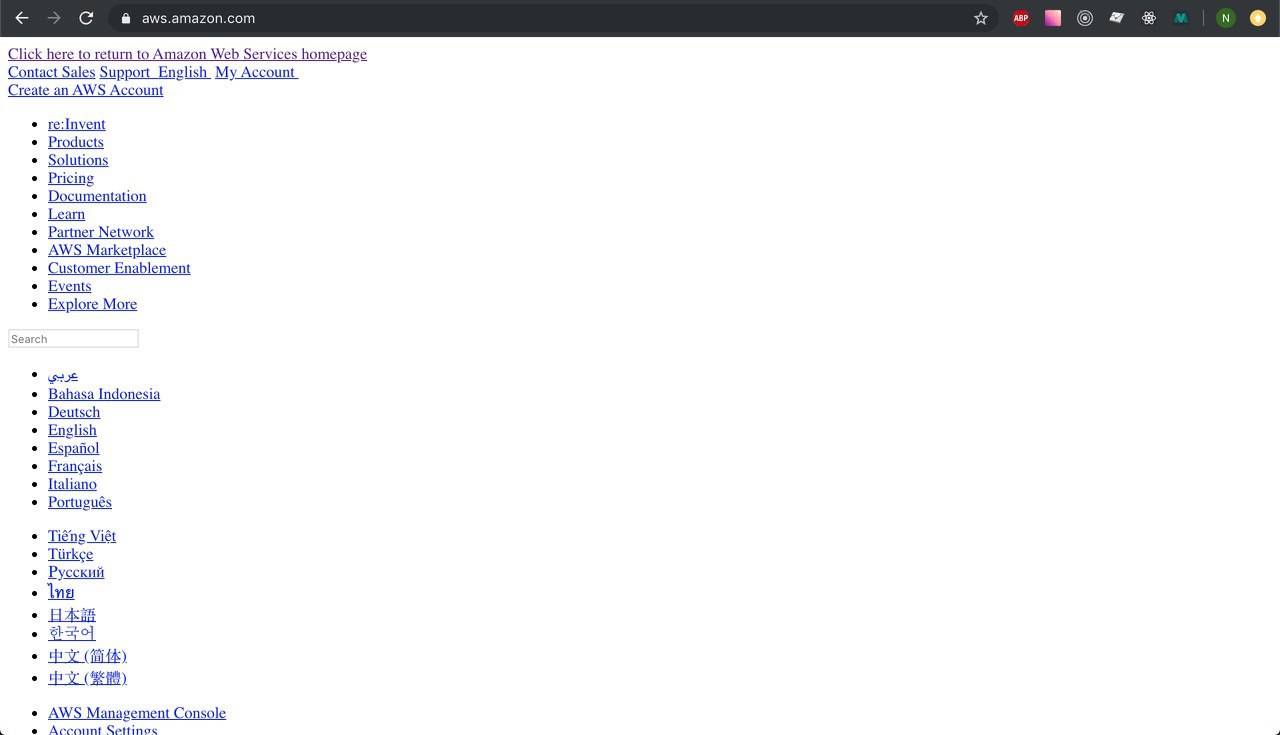Open the white tag-shaped extension icon
Viewport: 1280px width, 735px height.
1117,18
